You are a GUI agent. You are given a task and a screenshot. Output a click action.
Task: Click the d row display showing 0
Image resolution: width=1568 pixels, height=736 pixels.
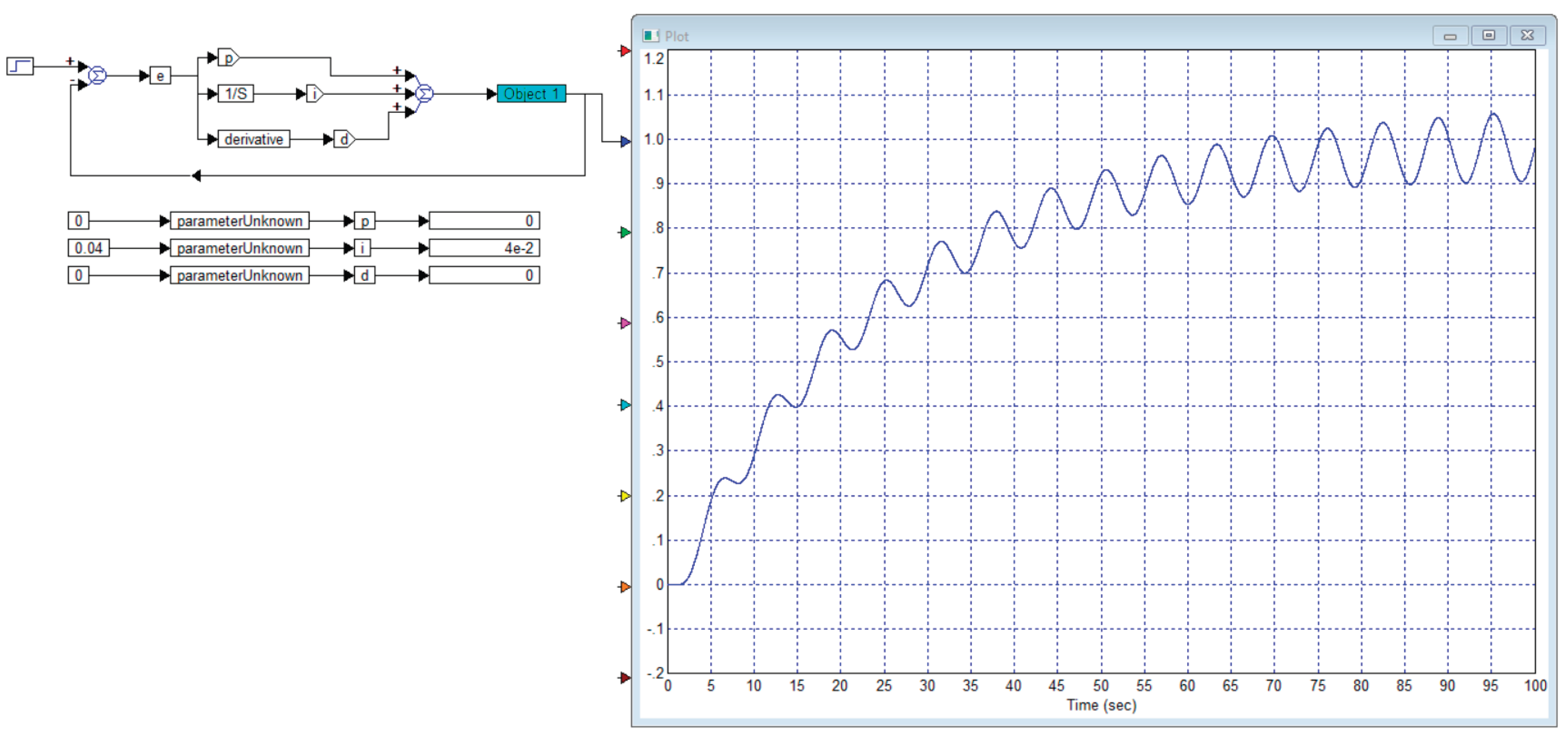[x=484, y=275]
